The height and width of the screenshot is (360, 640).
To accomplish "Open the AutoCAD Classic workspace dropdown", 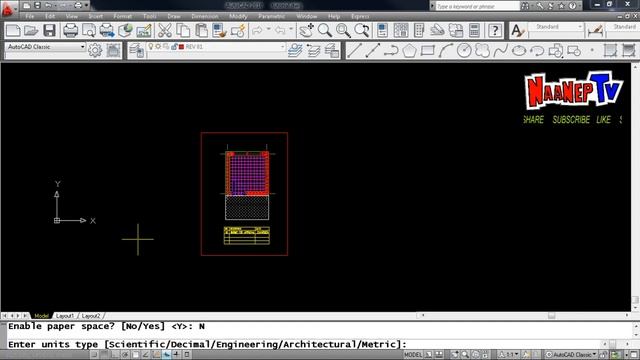I will point(82,47).
